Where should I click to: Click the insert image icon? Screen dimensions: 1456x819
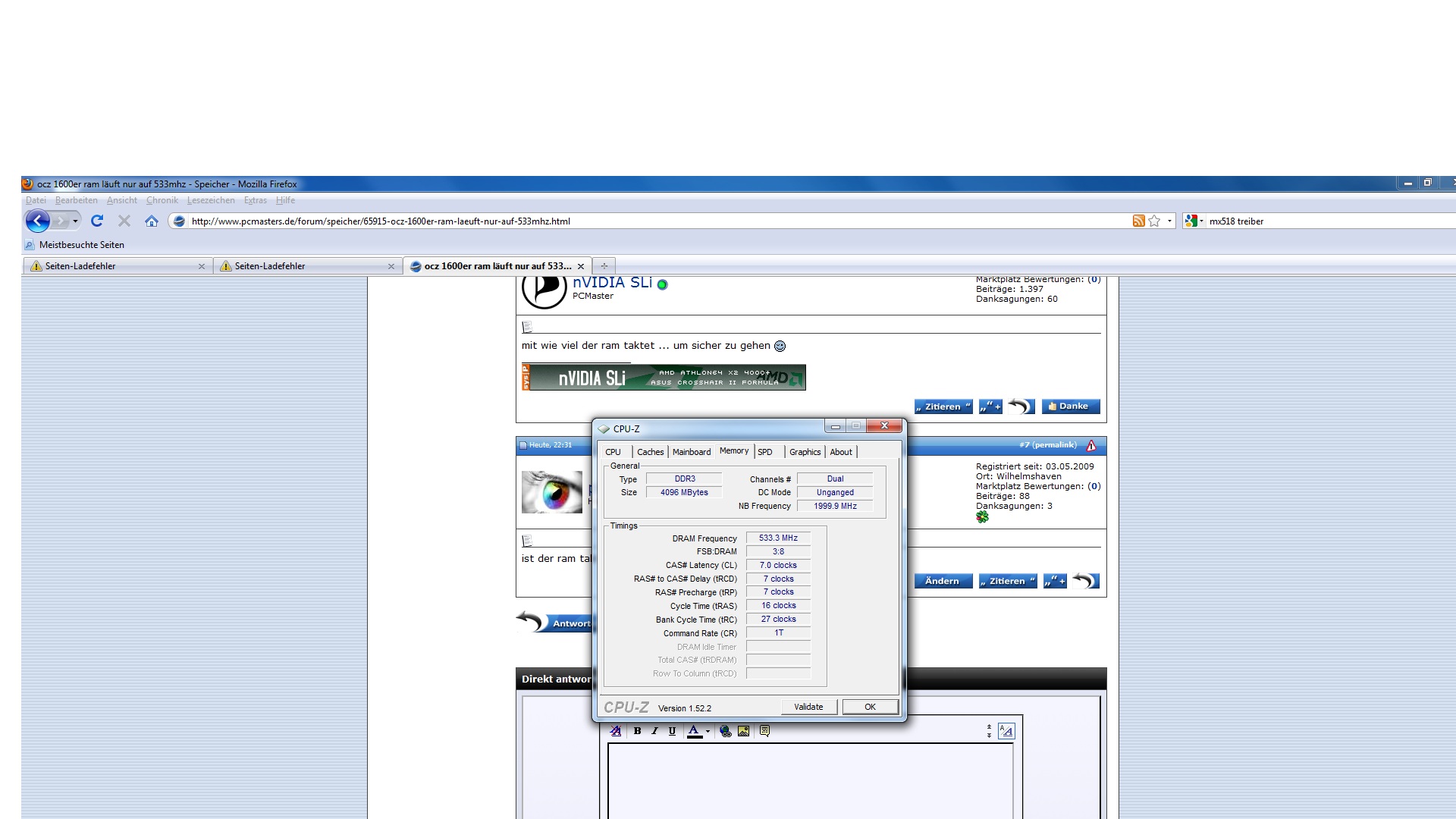click(x=744, y=731)
